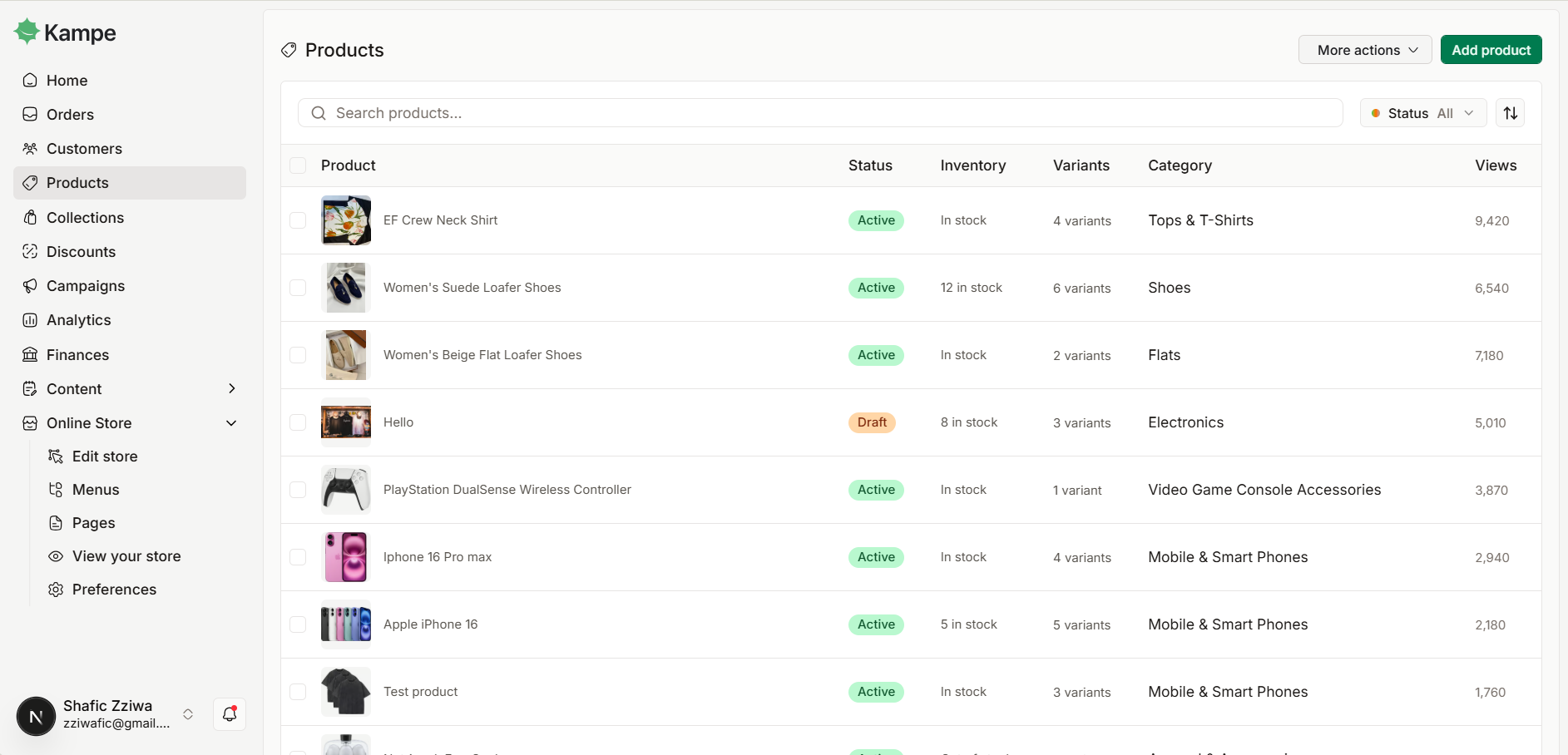Click the sort arrows icon button
Screen dimensions: 1568x755
tap(1511, 113)
